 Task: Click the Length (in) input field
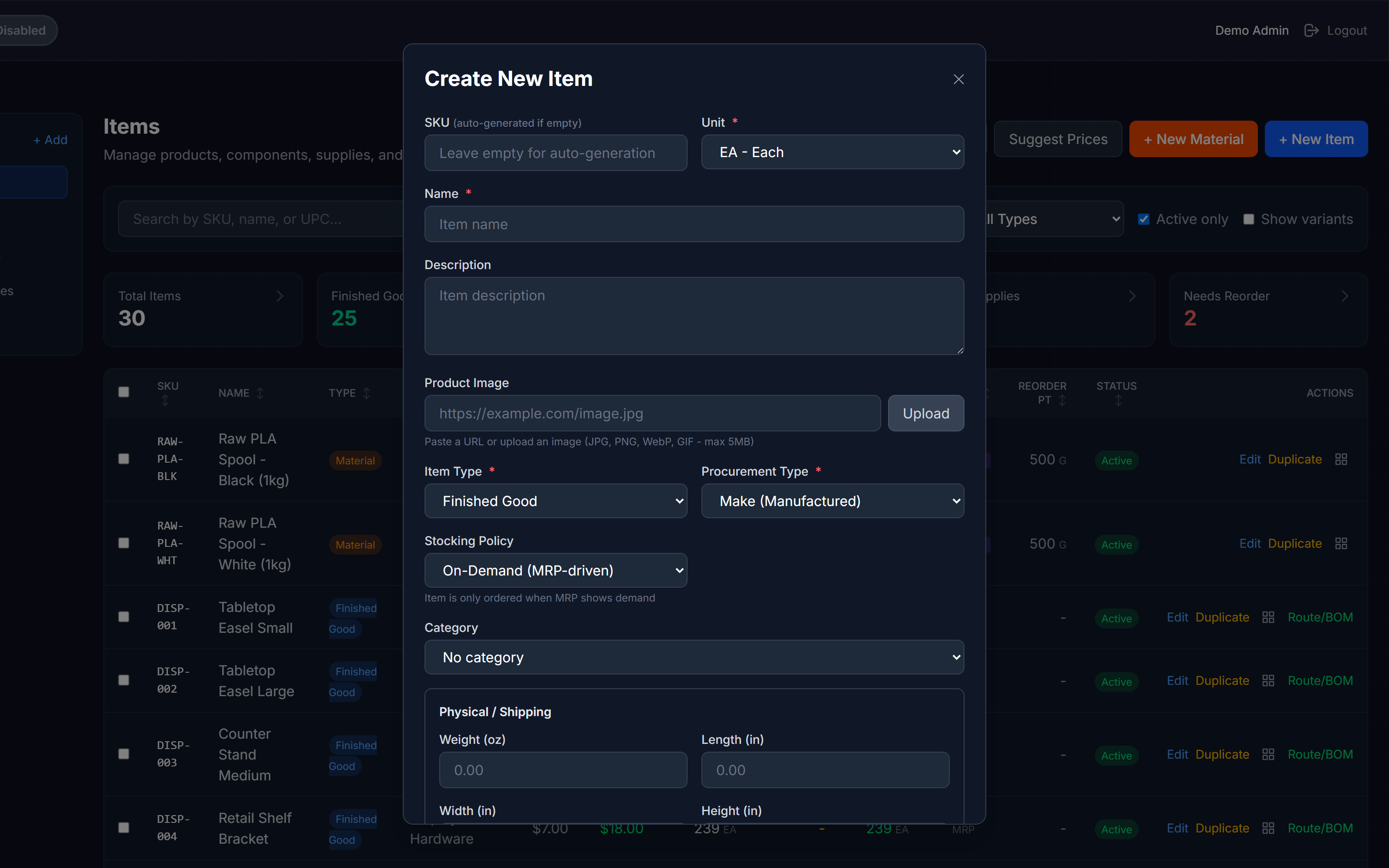(x=825, y=770)
